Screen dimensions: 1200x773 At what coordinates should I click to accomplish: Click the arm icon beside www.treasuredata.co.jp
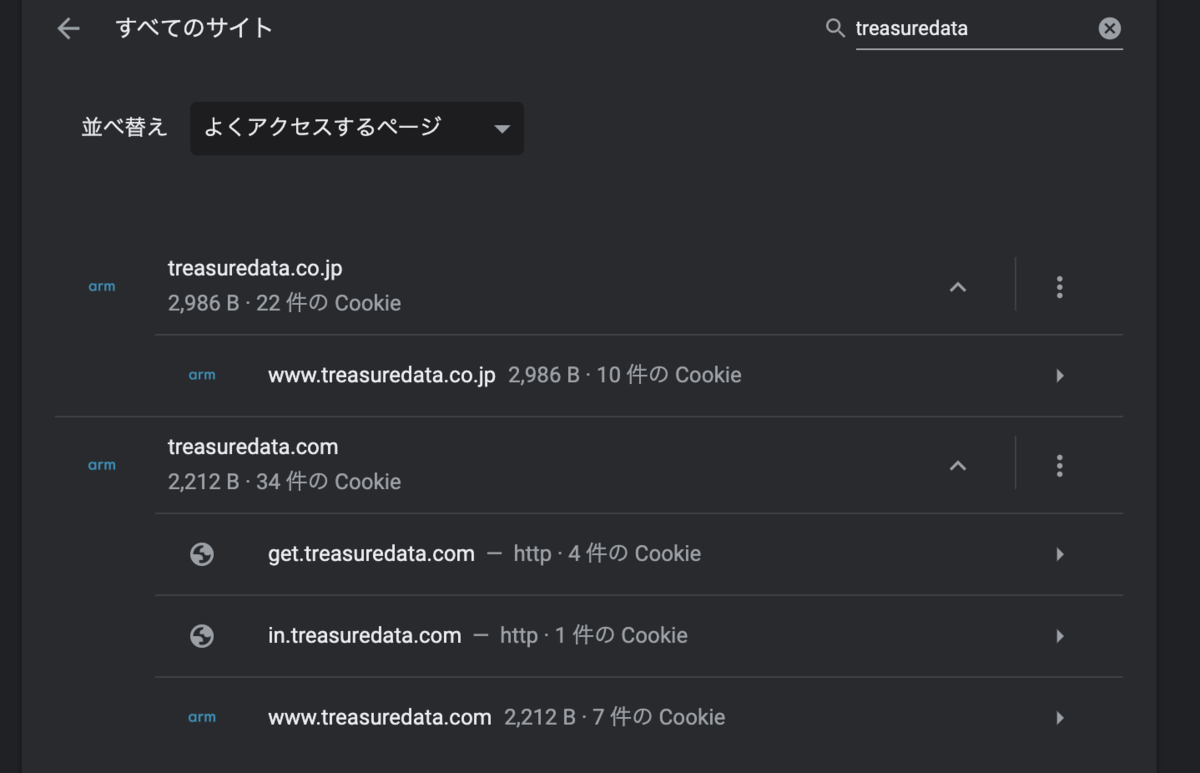[201, 374]
